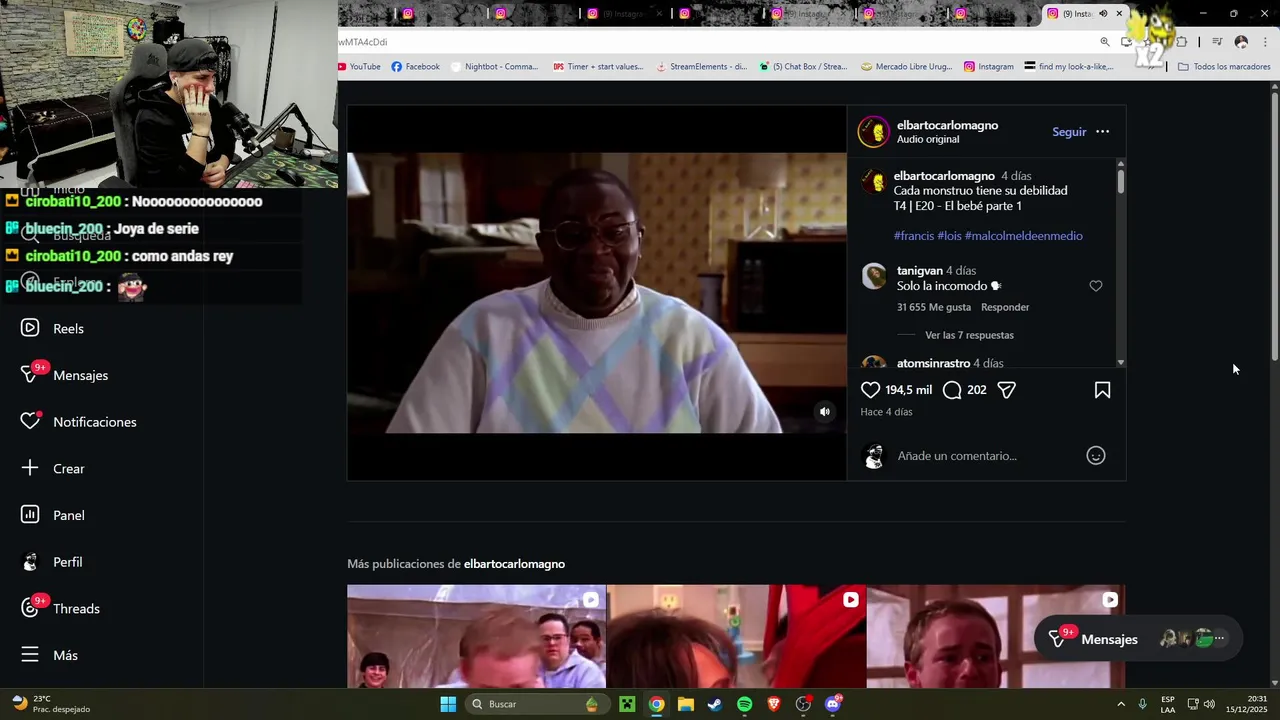Open the YouTube bookmark

[359, 67]
